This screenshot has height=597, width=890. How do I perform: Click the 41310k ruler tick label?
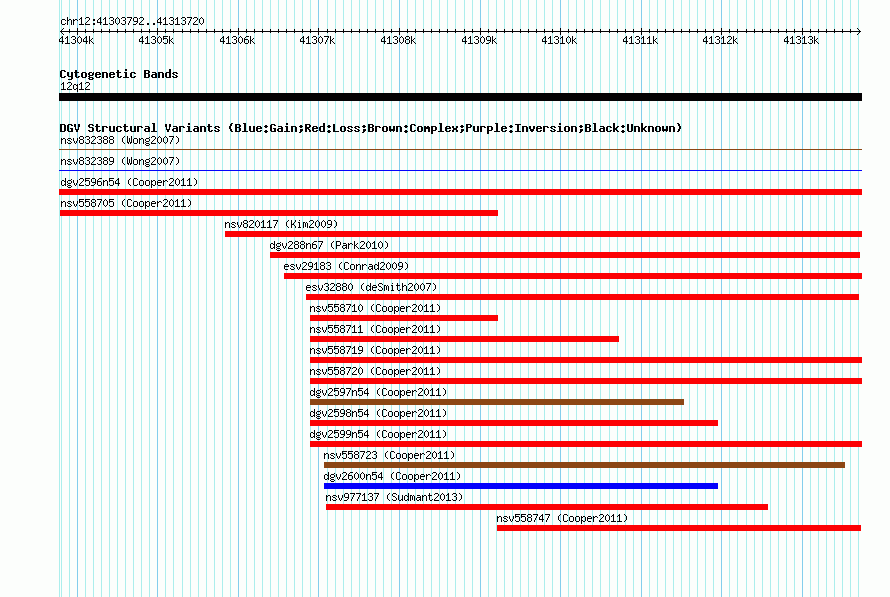coord(559,40)
